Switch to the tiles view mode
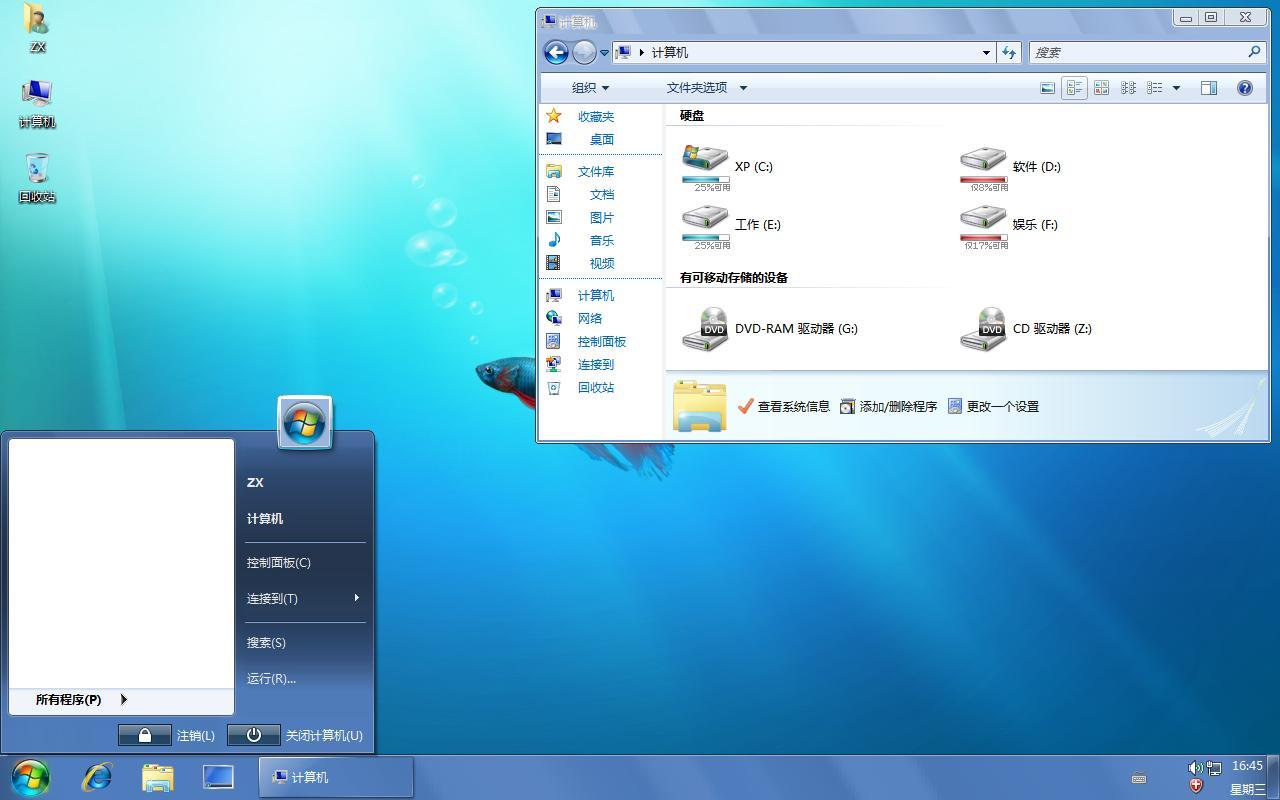This screenshot has height=800, width=1280. tap(1074, 88)
